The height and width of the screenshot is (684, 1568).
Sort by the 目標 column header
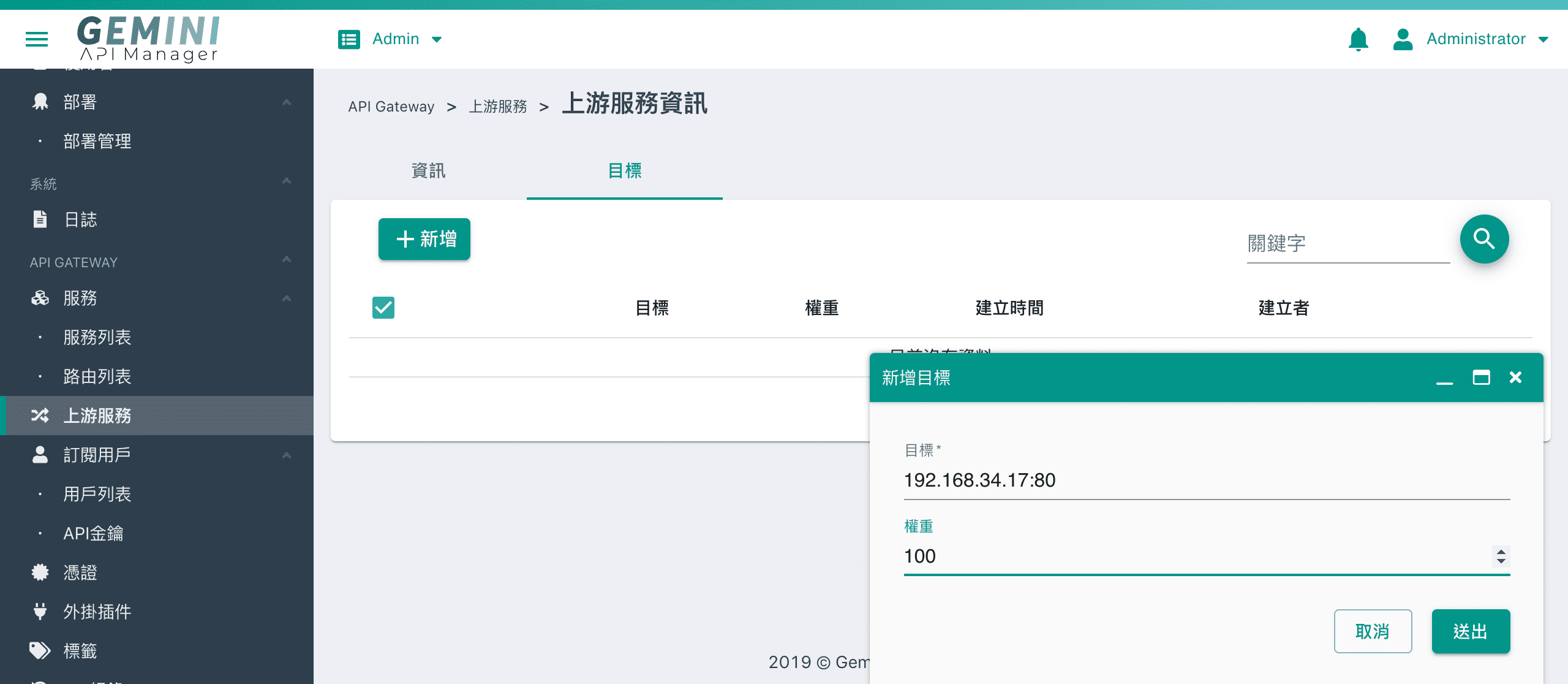tap(652, 308)
